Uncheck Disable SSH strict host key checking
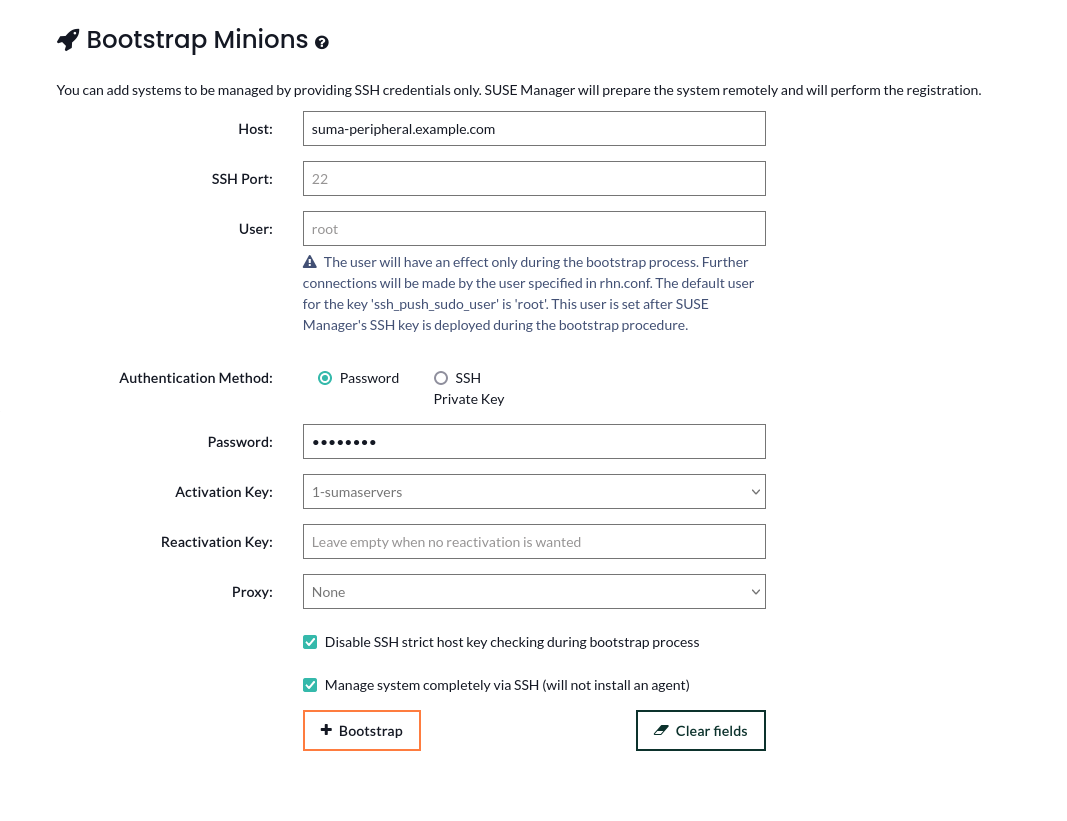Screen dimensions: 1067x821 310,642
